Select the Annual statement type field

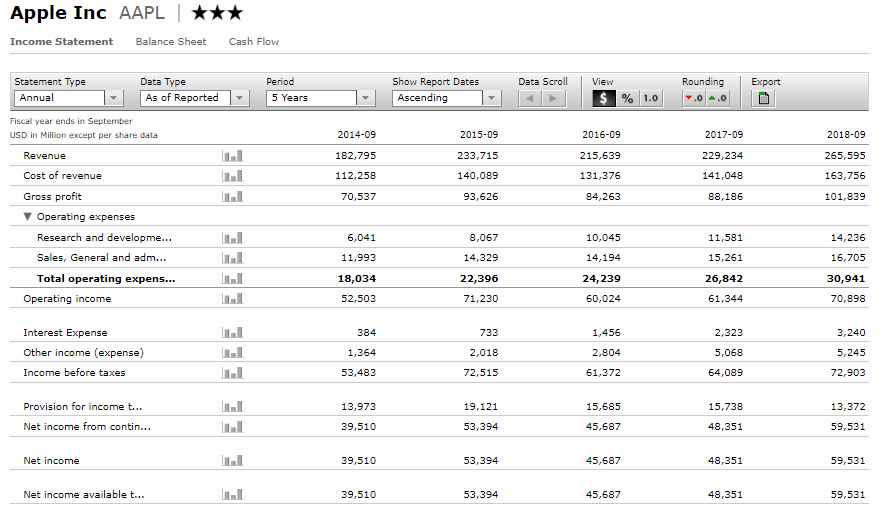tap(60, 98)
